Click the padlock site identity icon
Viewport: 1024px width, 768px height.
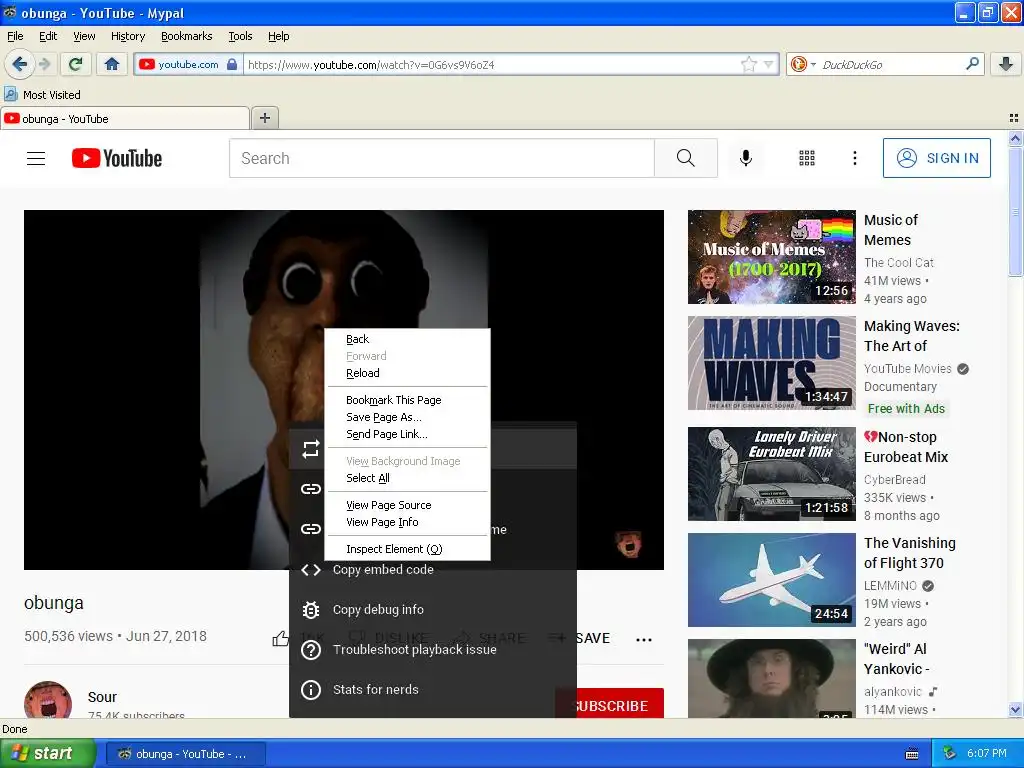coord(232,64)
